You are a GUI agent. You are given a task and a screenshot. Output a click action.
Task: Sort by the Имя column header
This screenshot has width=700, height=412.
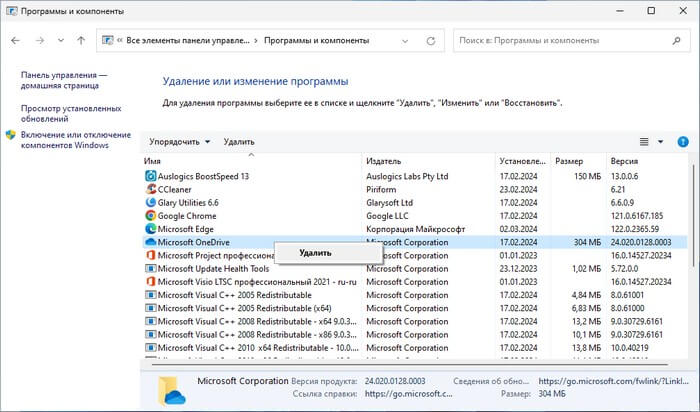point(252,161)
